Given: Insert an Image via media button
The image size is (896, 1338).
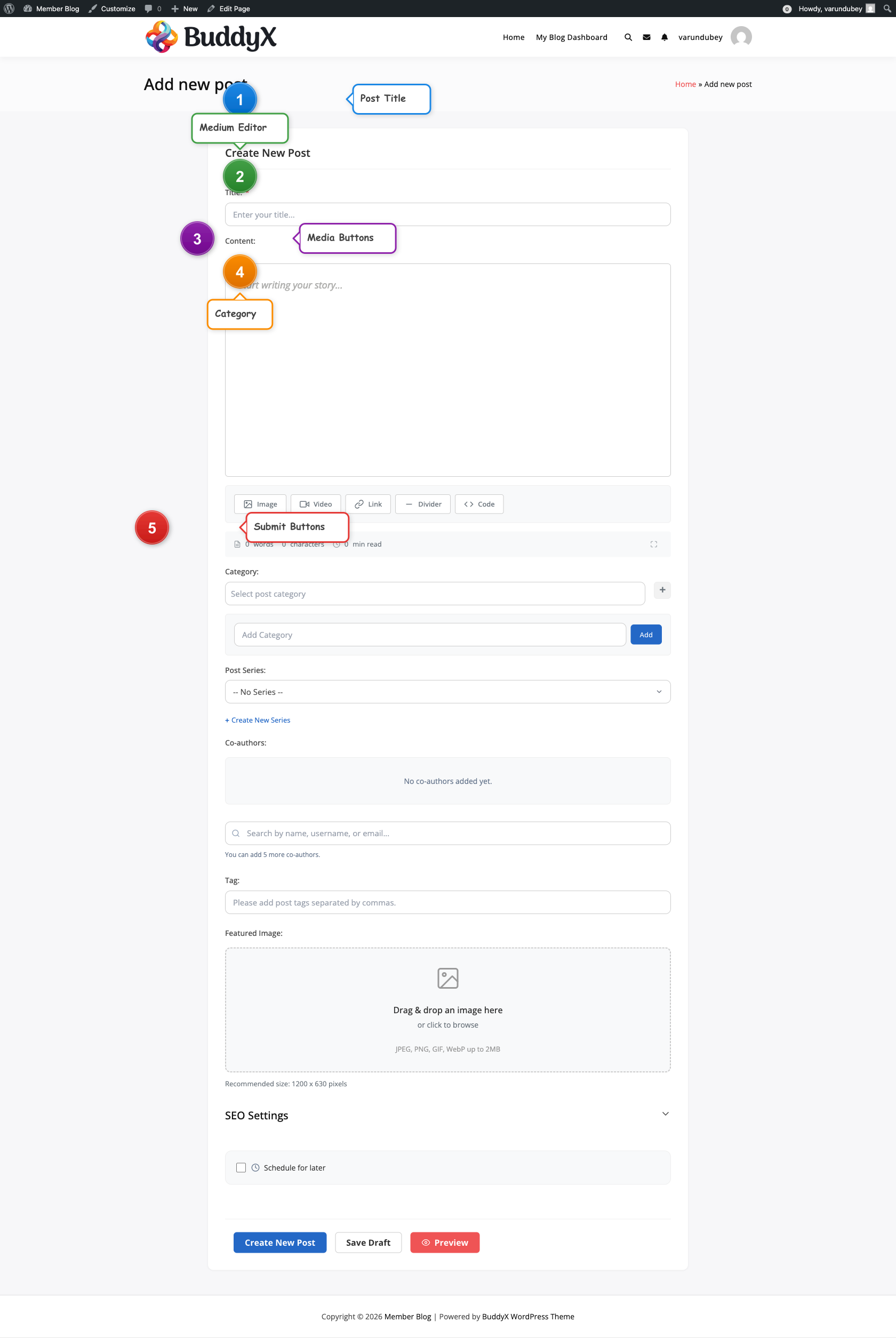Looking at the screenshot, I should tap(260, 504).
